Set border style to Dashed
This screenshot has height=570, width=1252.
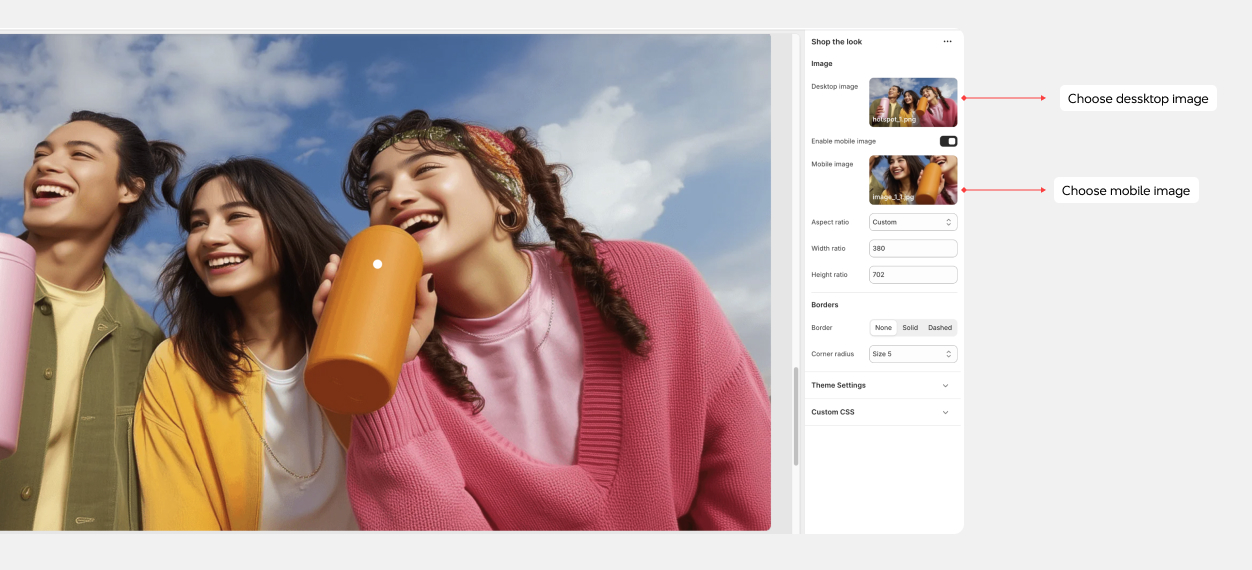point(940,328)
